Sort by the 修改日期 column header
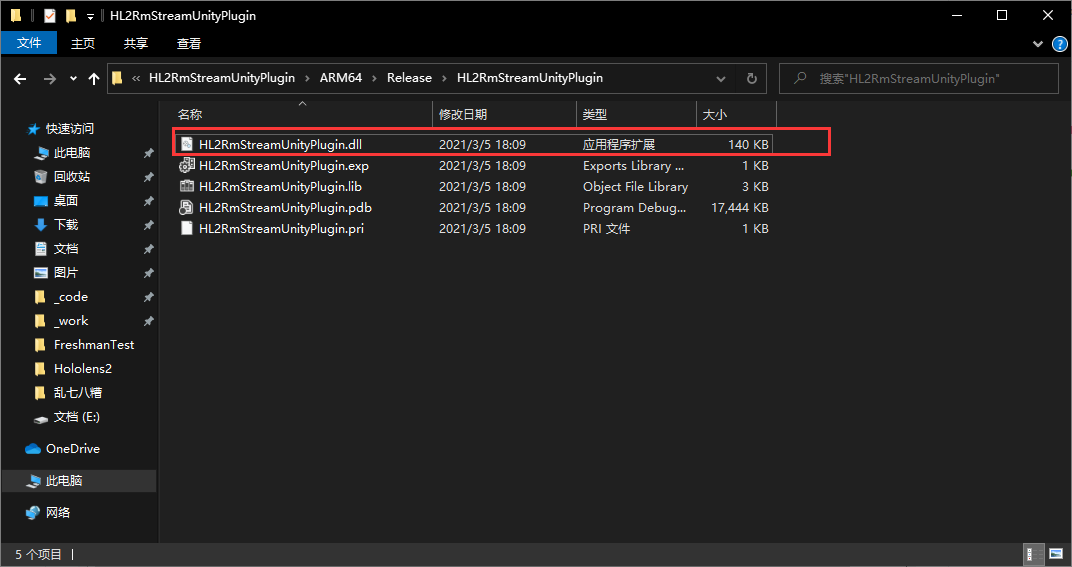This screenshot has height=567, width=1072. point(505,114)
